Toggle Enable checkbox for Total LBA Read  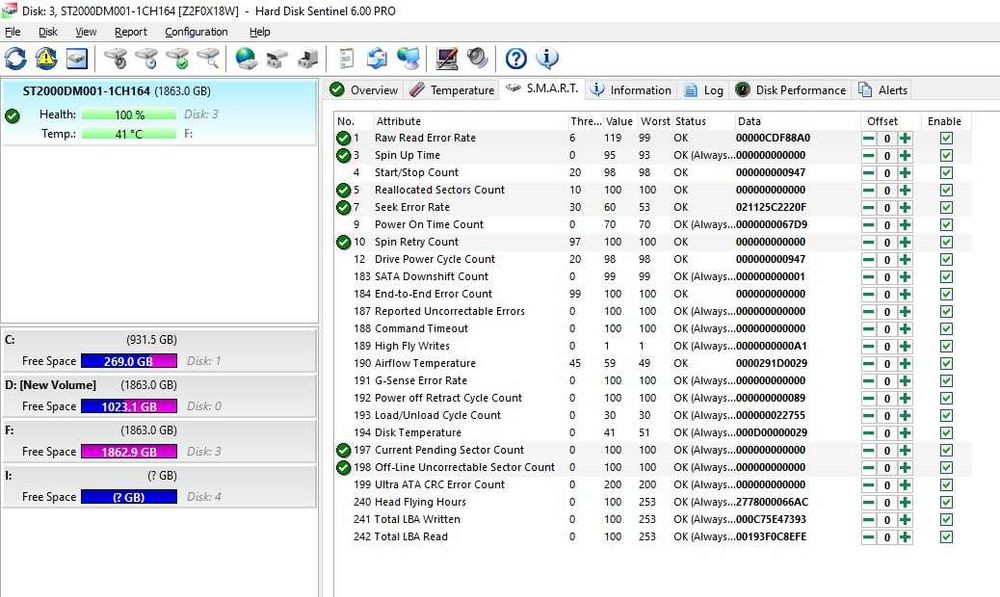coord(946,537)
